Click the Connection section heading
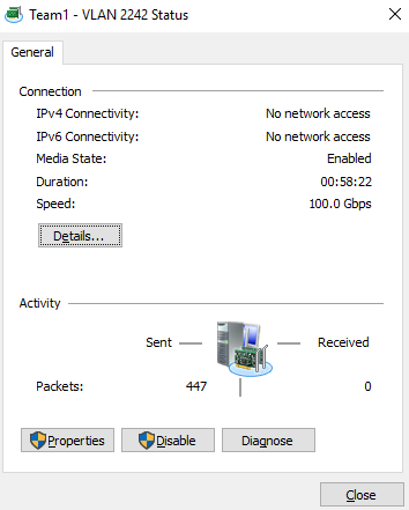 [50, 92]
